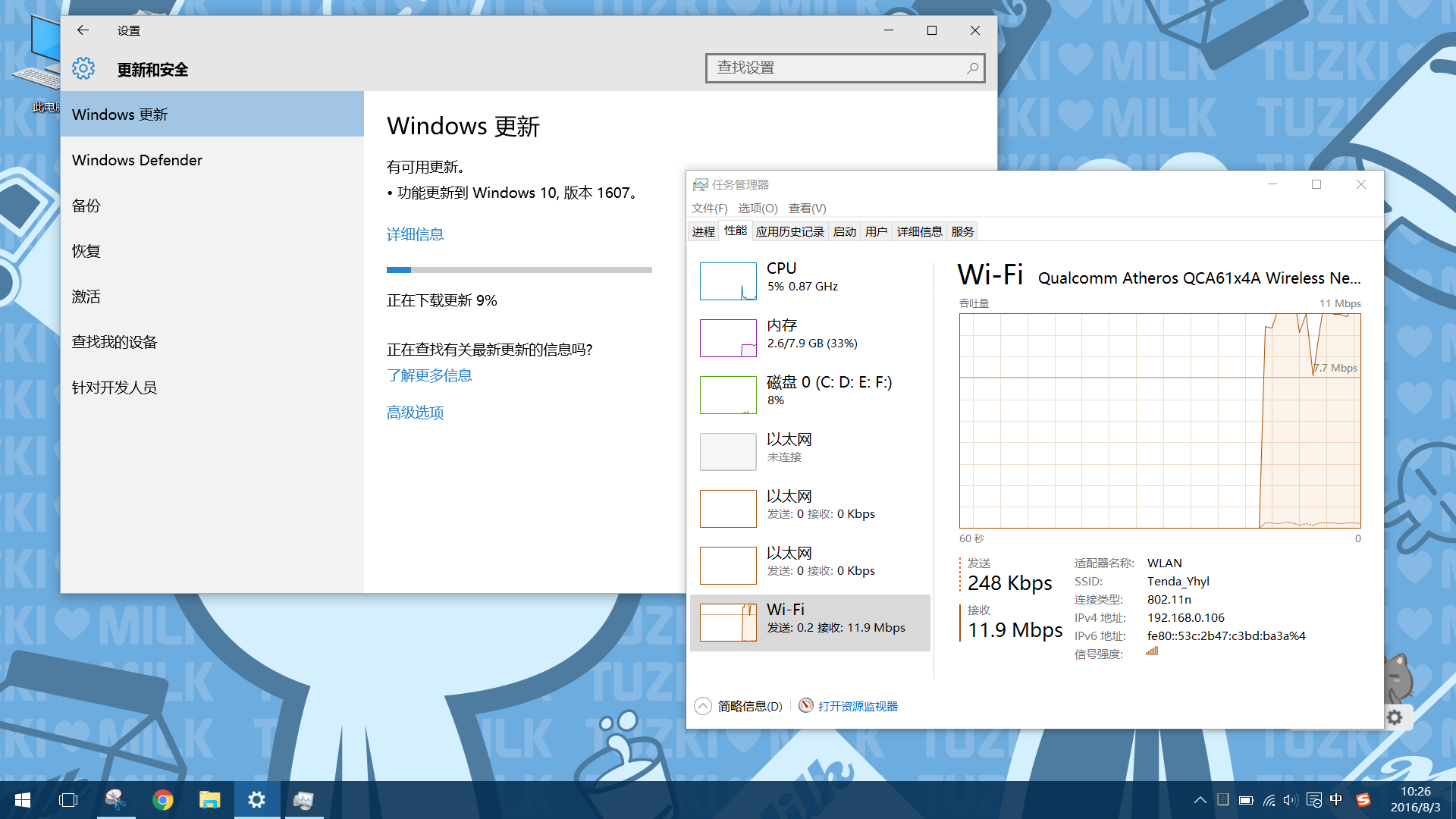Screen dimensions: 1456x819
Task: Select the 磁盘 0 disk graph thumbnail
Action: tap(728, 395)
